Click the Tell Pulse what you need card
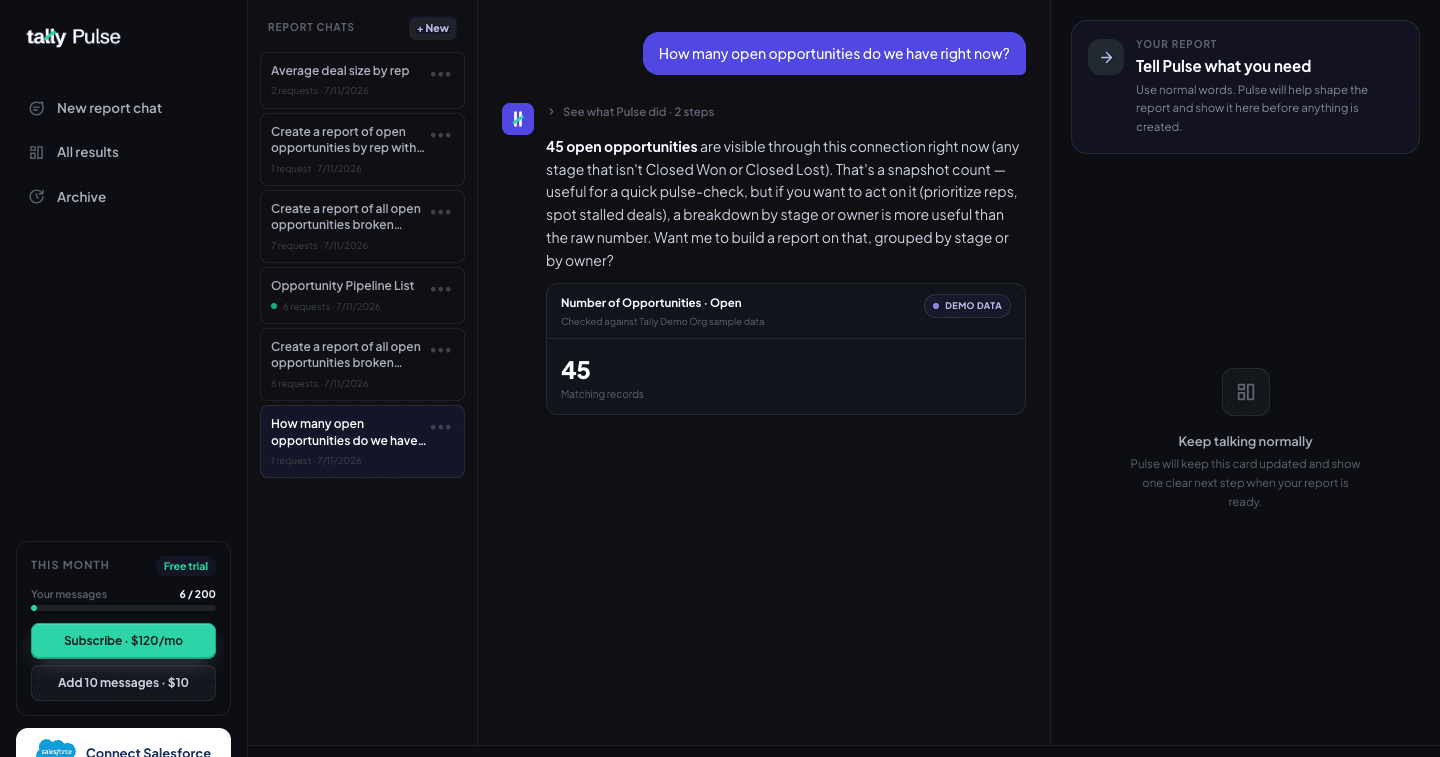This screenshot has width=1440, height=757. point(1245,87)
